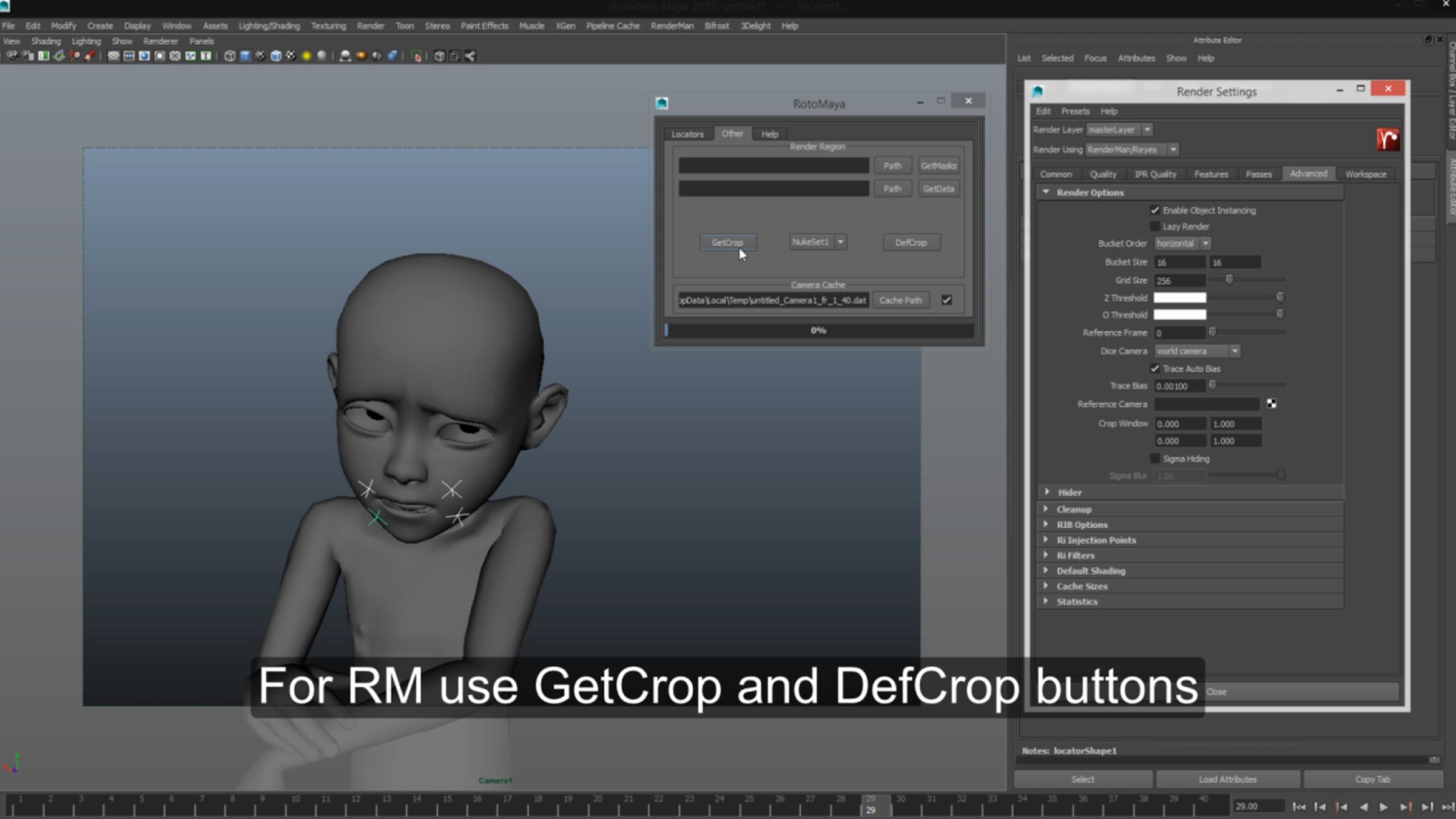Step forward to next keyframe
The width and height of the screenshot is (1456, 819).
click(1405, 807)
